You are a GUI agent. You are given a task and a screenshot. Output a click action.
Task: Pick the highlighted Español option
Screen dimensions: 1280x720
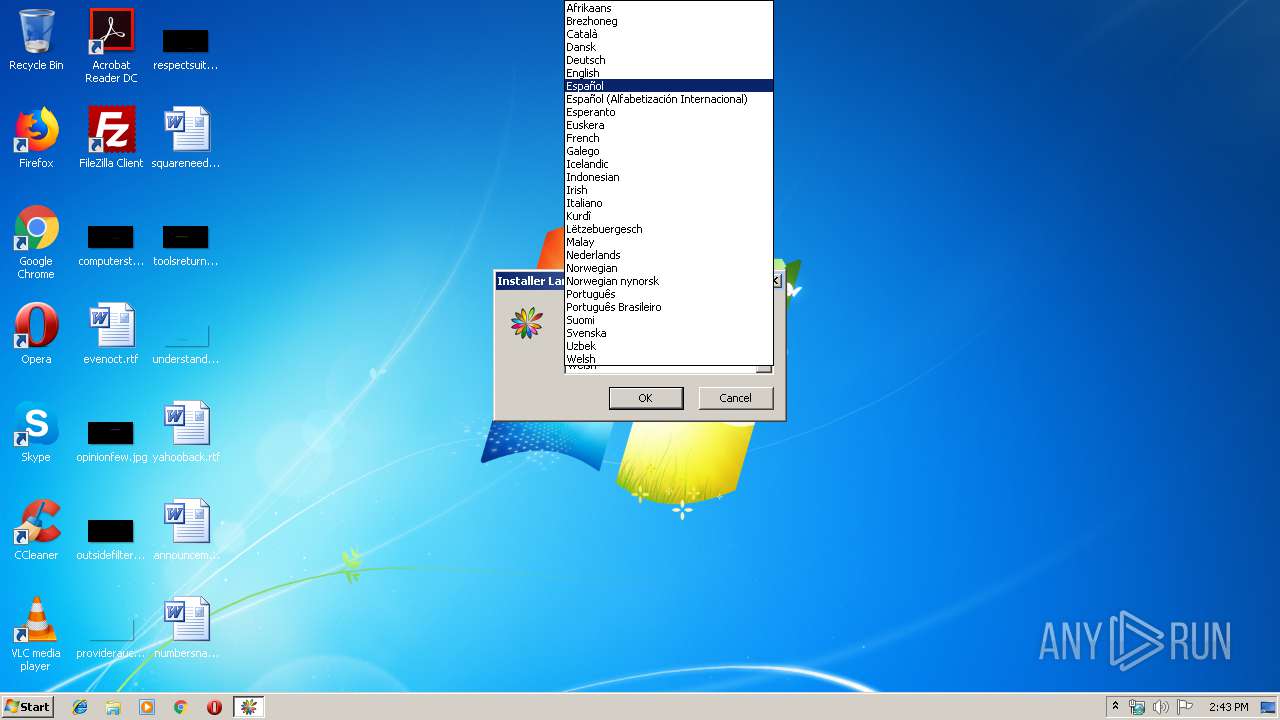point(669,86)
